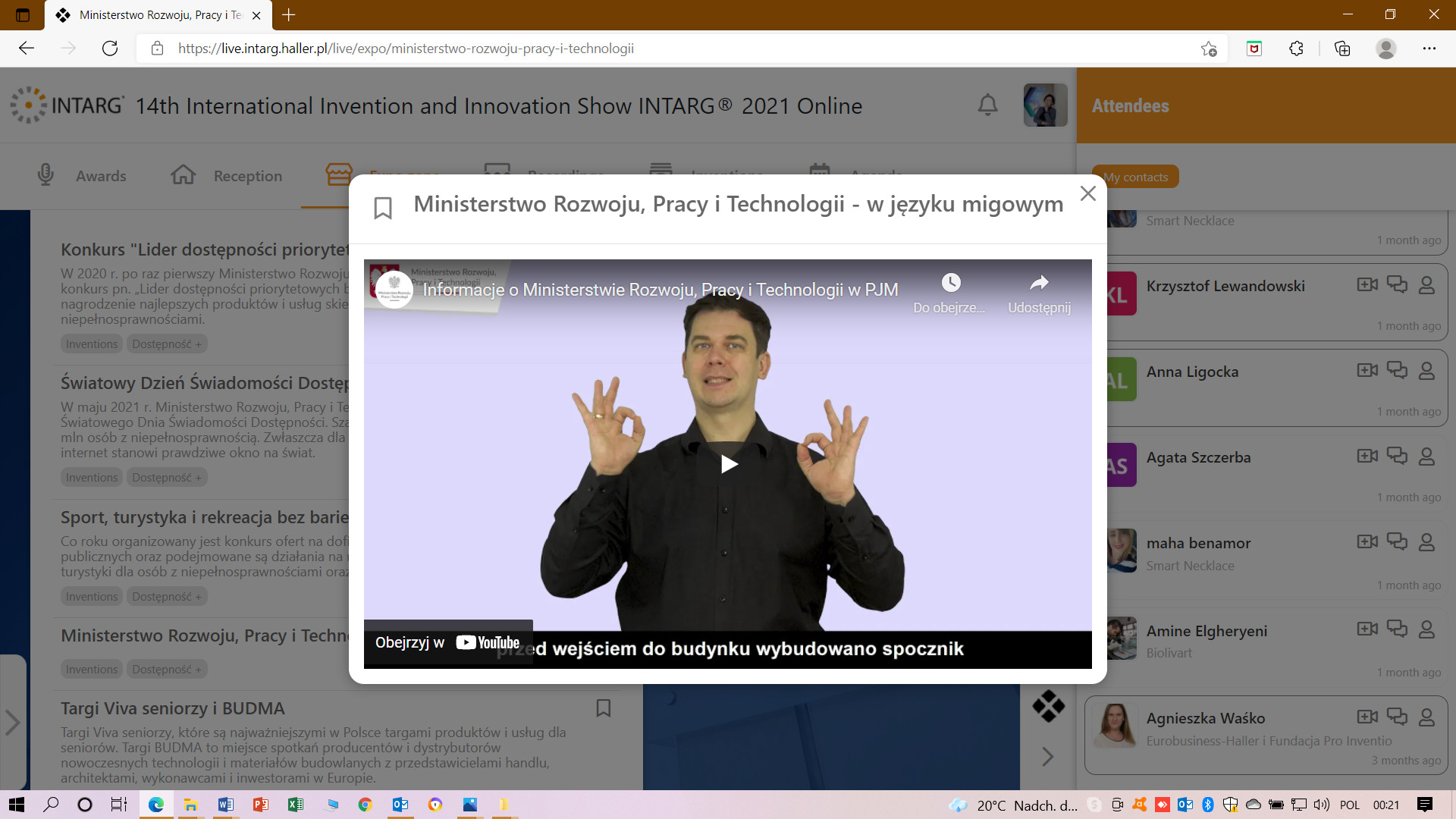Viewport: 1456px width, 819px height.
Task: Click the Do obejrzenia watch later icon
Action: [951, 283]
